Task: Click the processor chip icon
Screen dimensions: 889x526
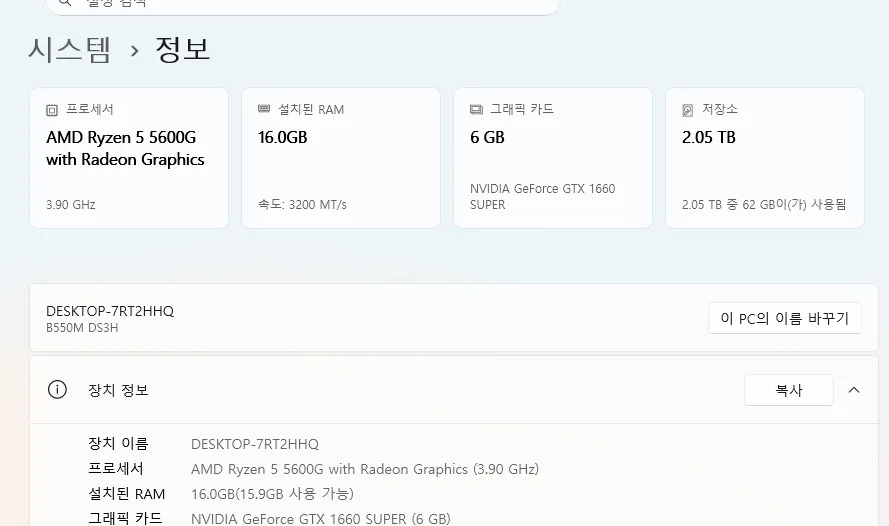Action: tap(52, 110)
